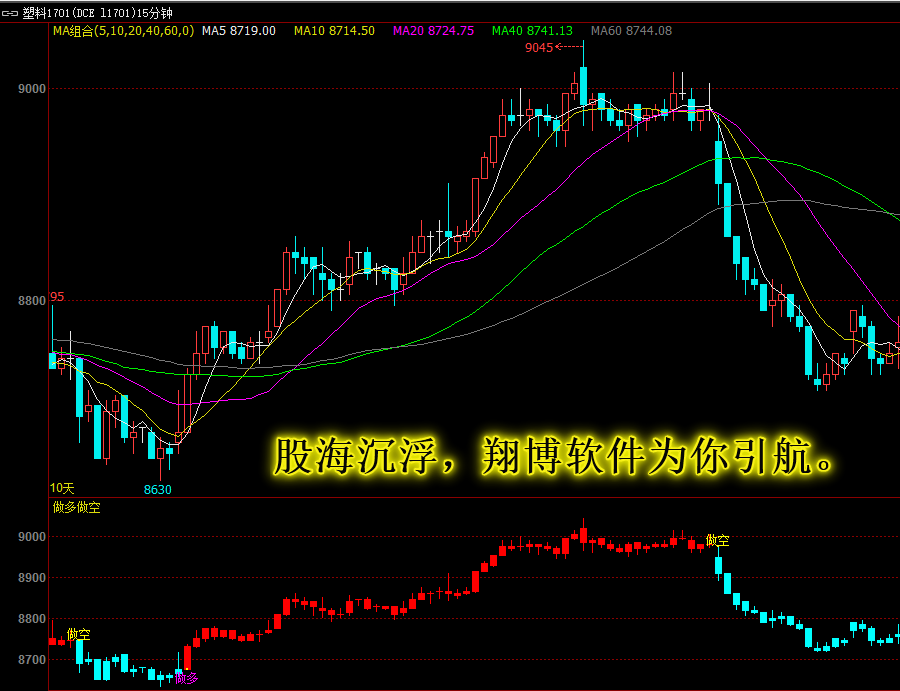
Task: Click the 9045 high price marker
Action: [x=539, y=48]
